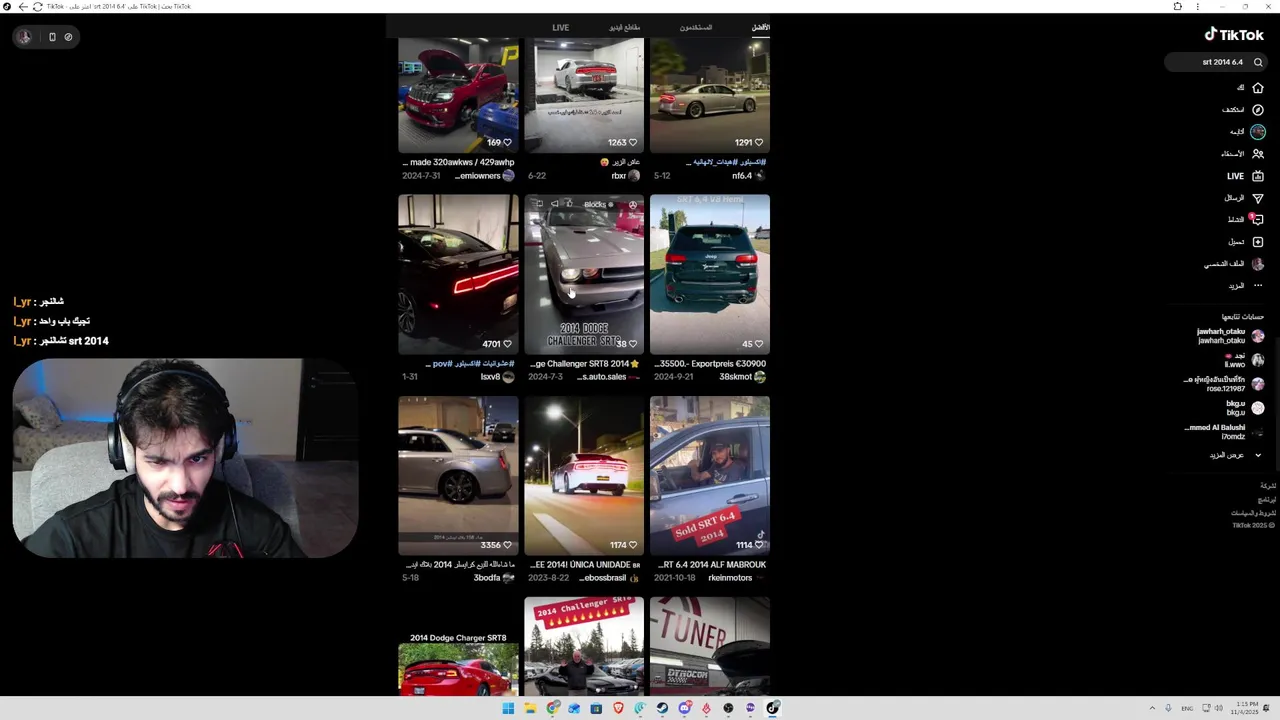Click the notification bell in system tray
Screen dimensions: 1280x720
point(1267,708)
